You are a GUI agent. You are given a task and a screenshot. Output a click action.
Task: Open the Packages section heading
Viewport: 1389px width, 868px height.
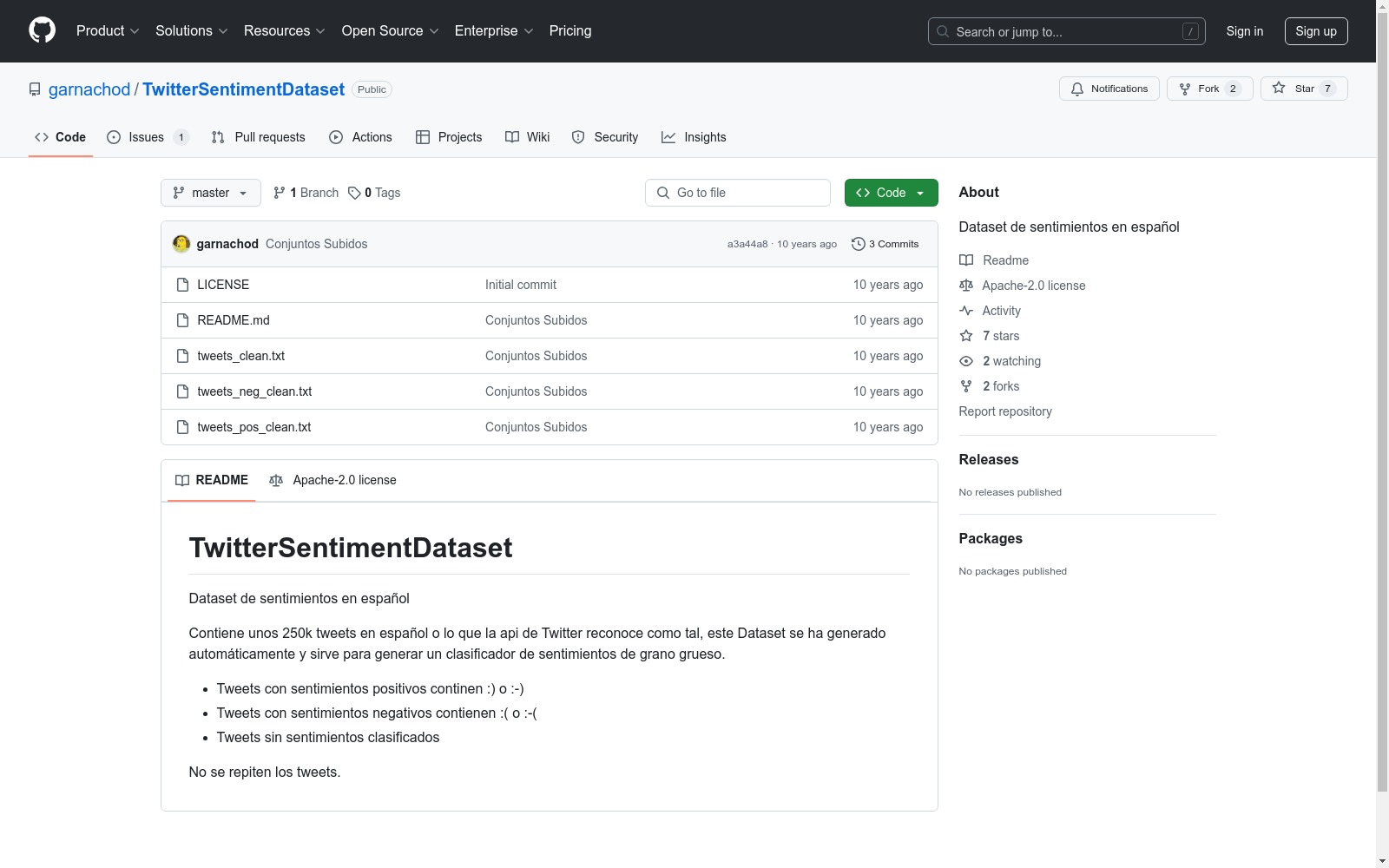click(x=991, y=539)
